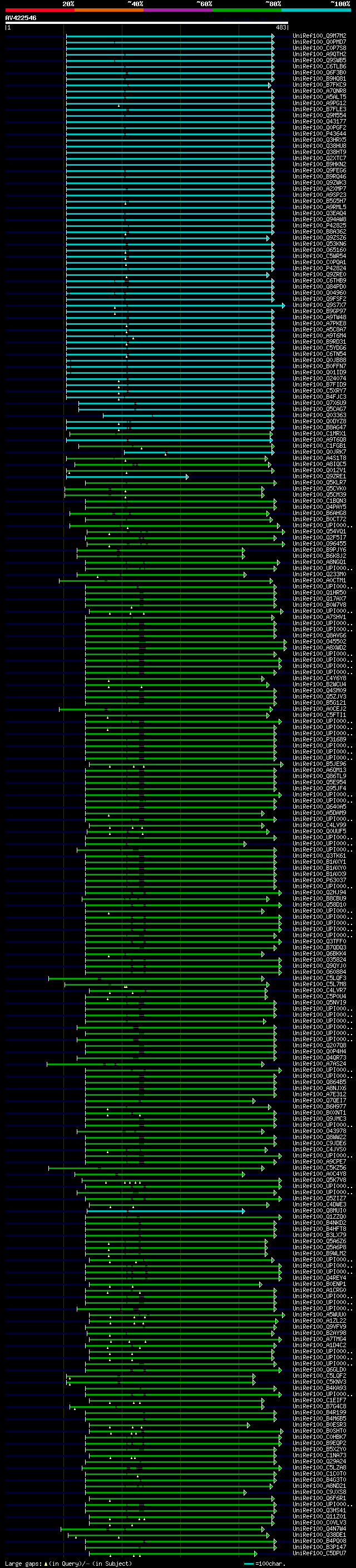Open hit UniRef100_B7FKC9

(319, 85)
